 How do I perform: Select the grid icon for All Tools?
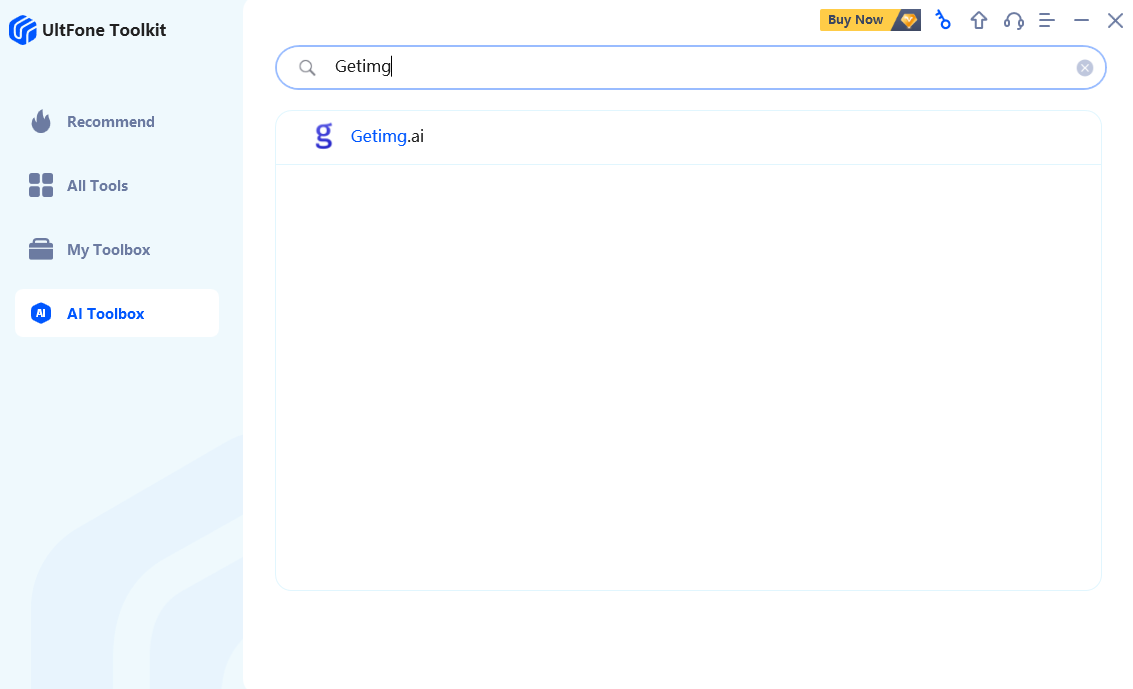(x=40, y=185)
